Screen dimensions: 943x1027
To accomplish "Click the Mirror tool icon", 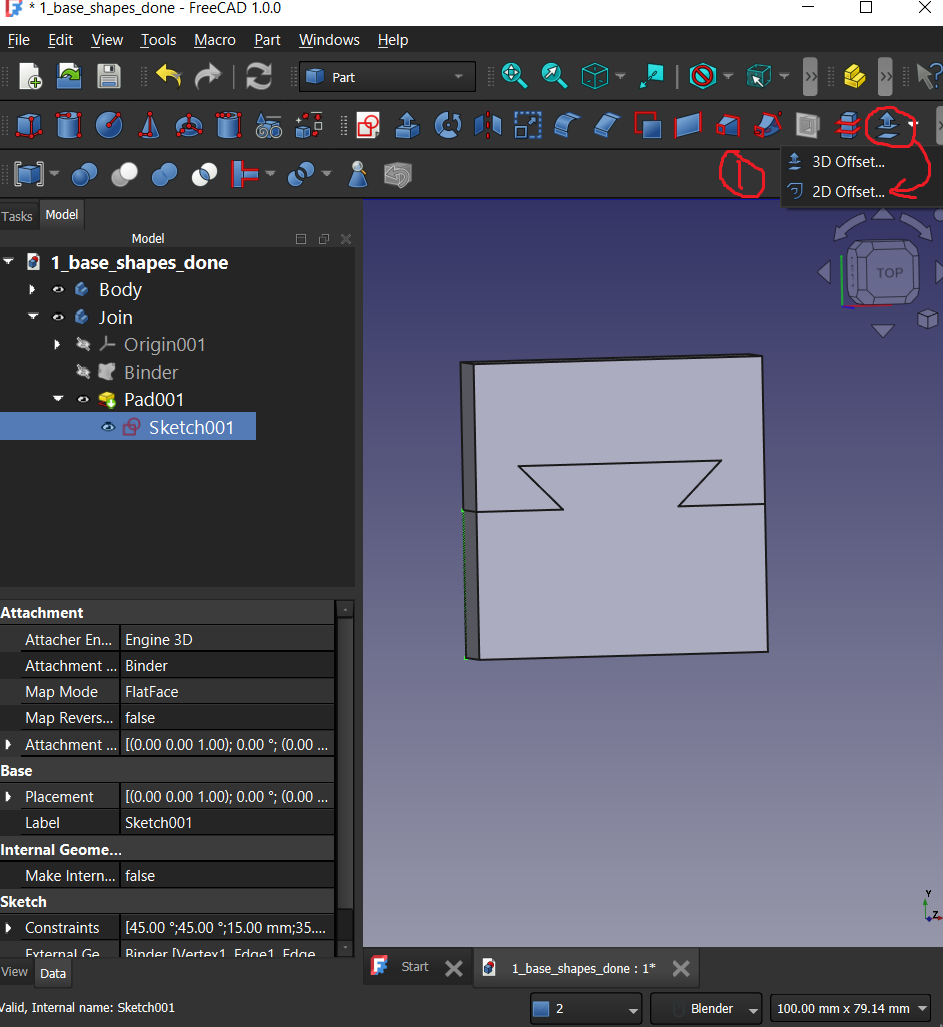I will tap(488, 125).
